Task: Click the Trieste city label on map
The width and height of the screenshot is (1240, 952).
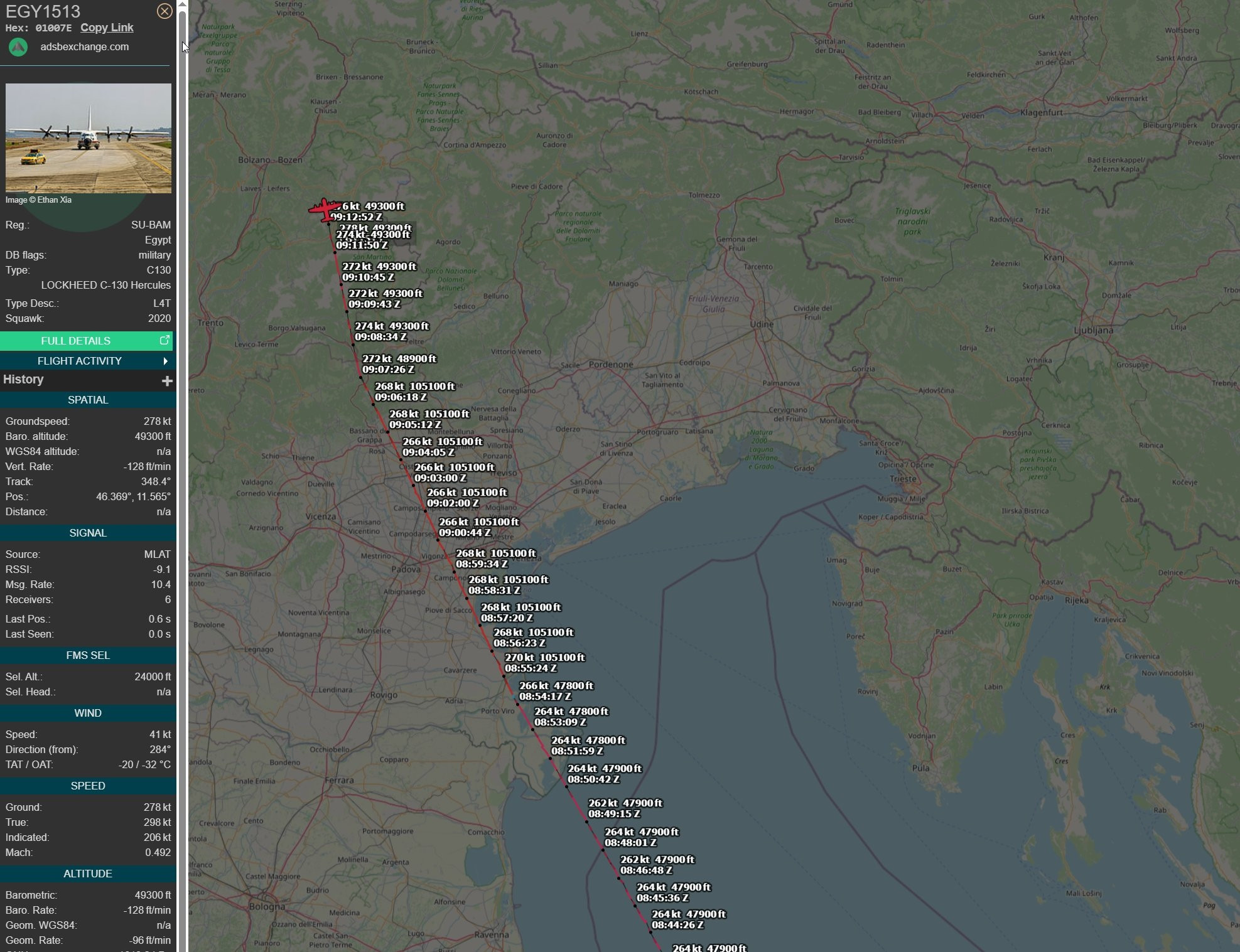Action: (x=903, y=478)
